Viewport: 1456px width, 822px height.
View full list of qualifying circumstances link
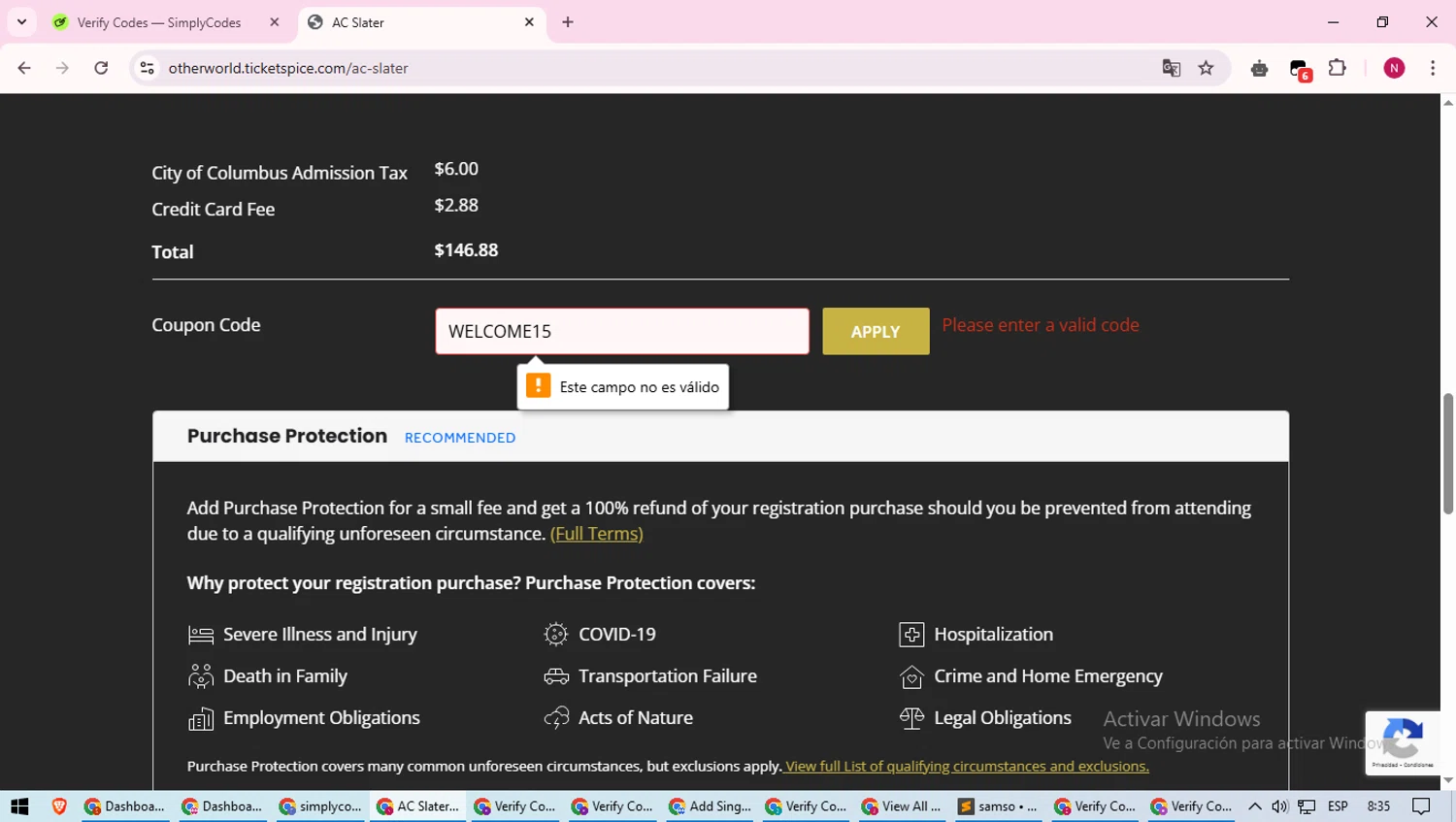tap(967, 766)
